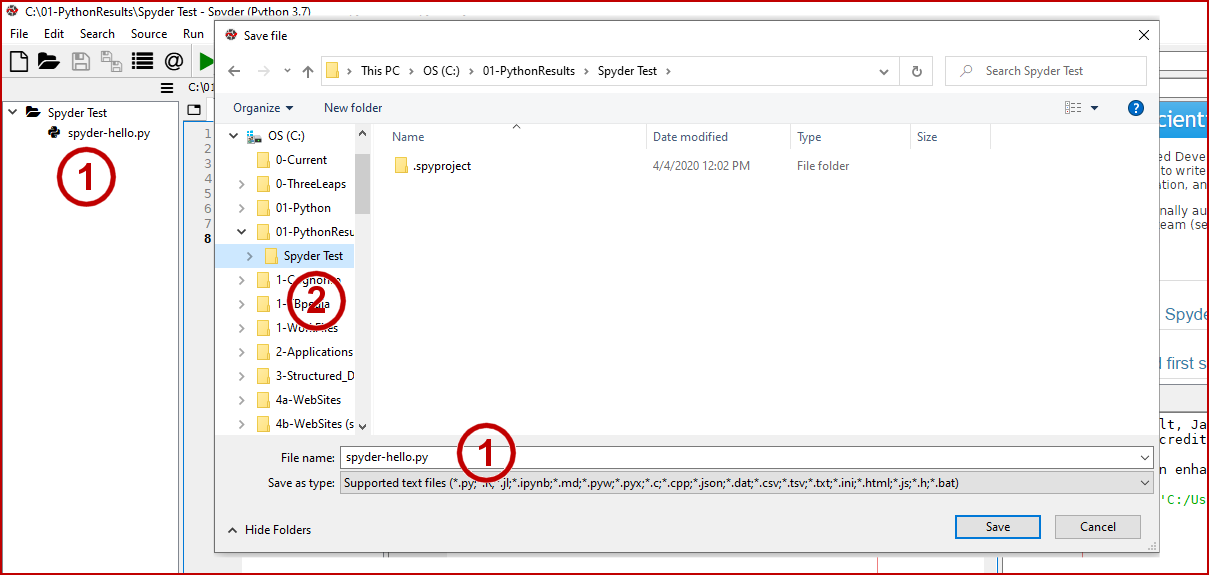The image size is (1209, 575).
Task: Open the Organize dropdown menu
Action: click(264, 108)
